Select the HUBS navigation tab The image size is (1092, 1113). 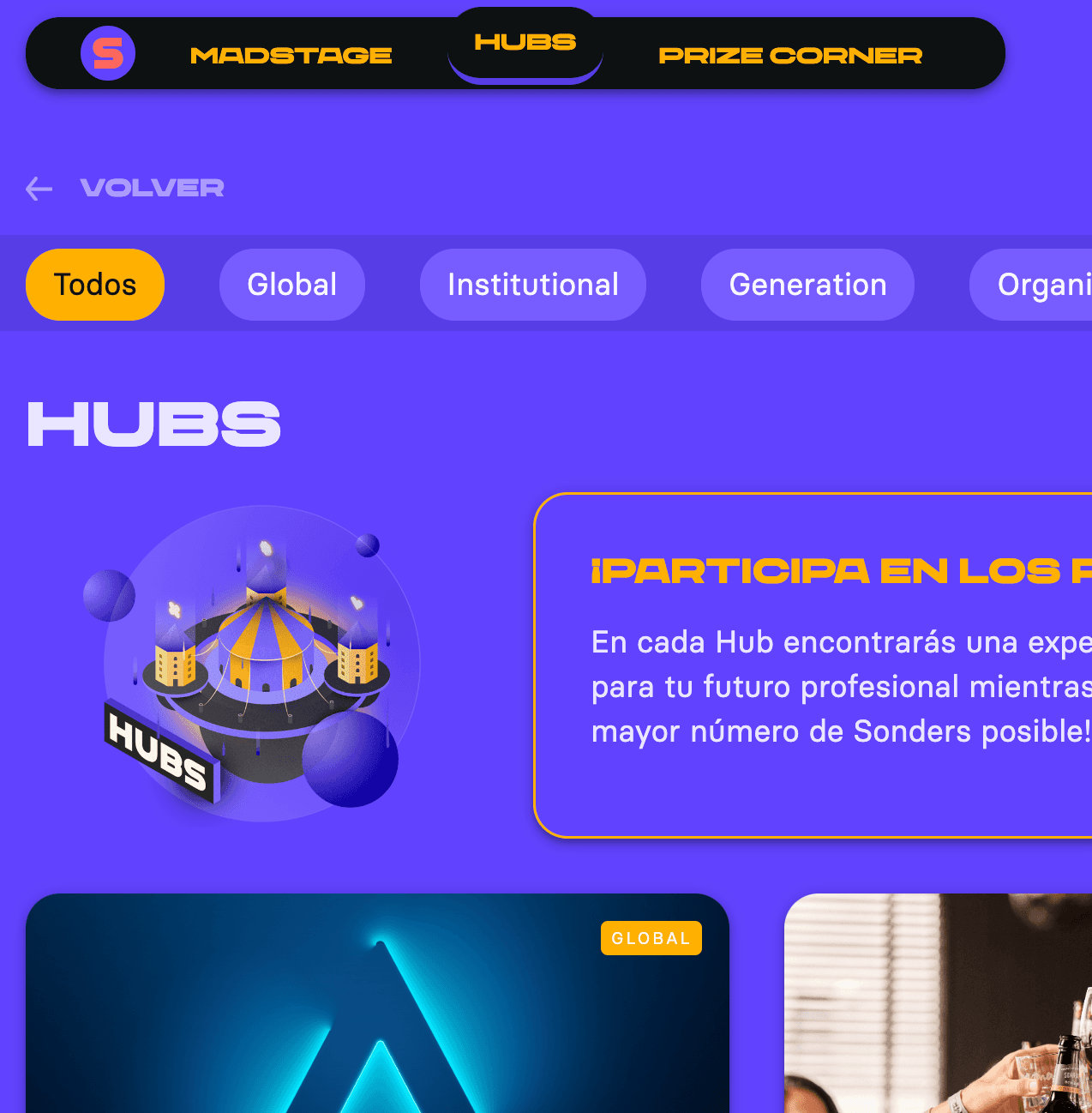(x=525, y=43)
